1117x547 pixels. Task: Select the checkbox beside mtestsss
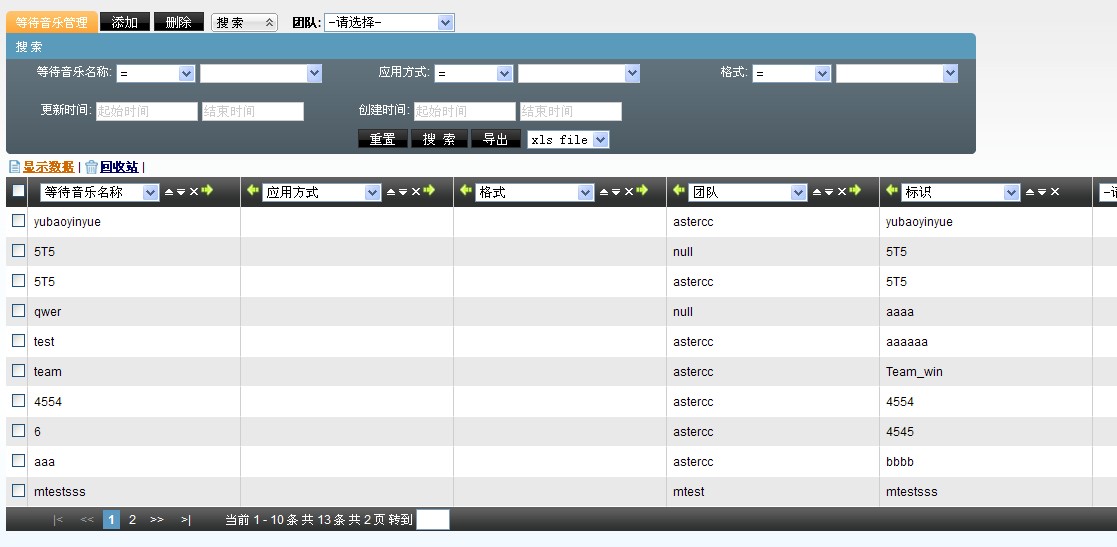pyautogui.click(x=18, y=491)
